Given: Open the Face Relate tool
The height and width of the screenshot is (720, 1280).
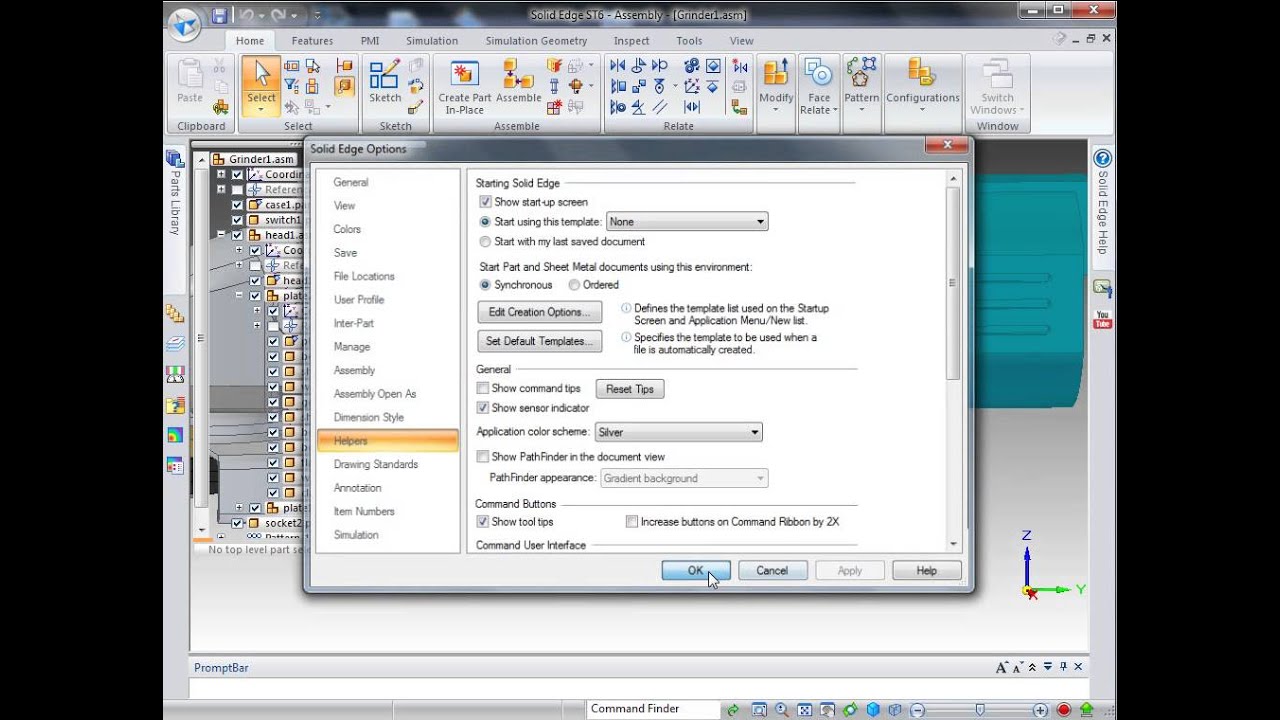Looking at the screenshot, I should click(819, 87).
